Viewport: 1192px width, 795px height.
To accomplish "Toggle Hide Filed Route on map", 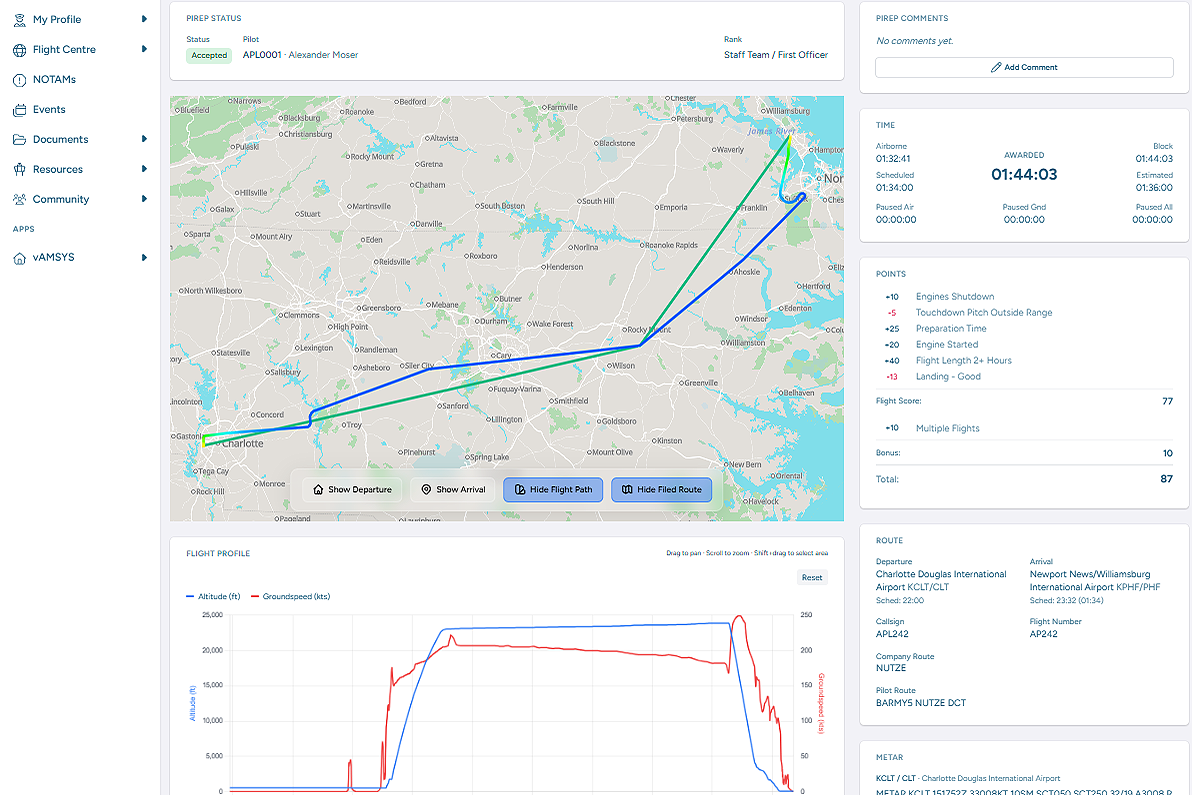I will 661,489.
